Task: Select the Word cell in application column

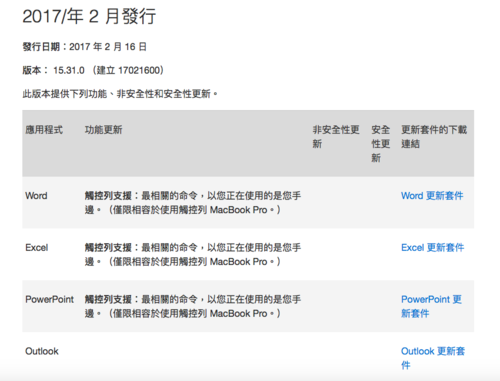Action: pos(36,196)
